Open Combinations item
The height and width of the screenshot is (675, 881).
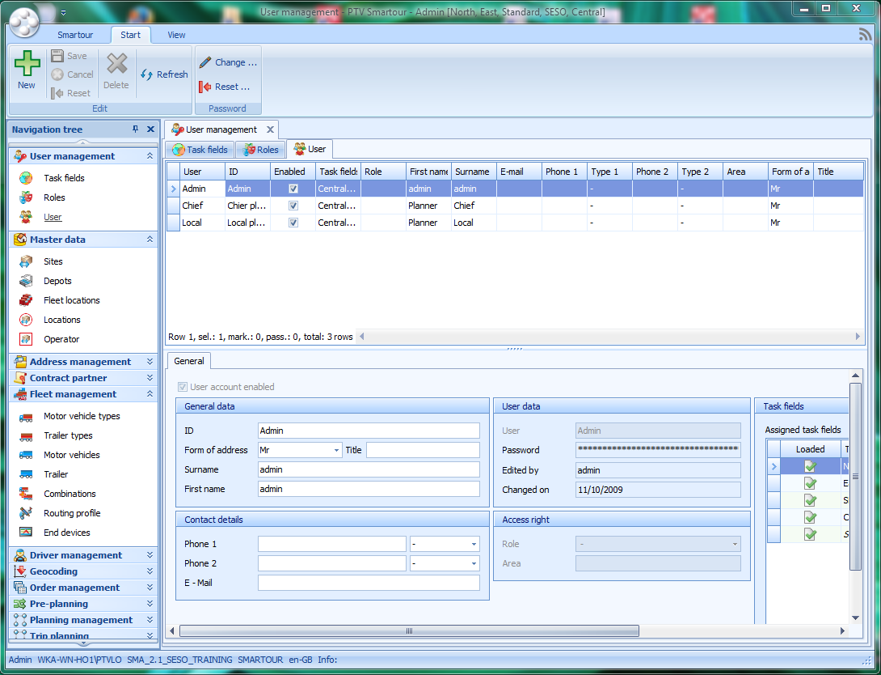tap(70, 493)
